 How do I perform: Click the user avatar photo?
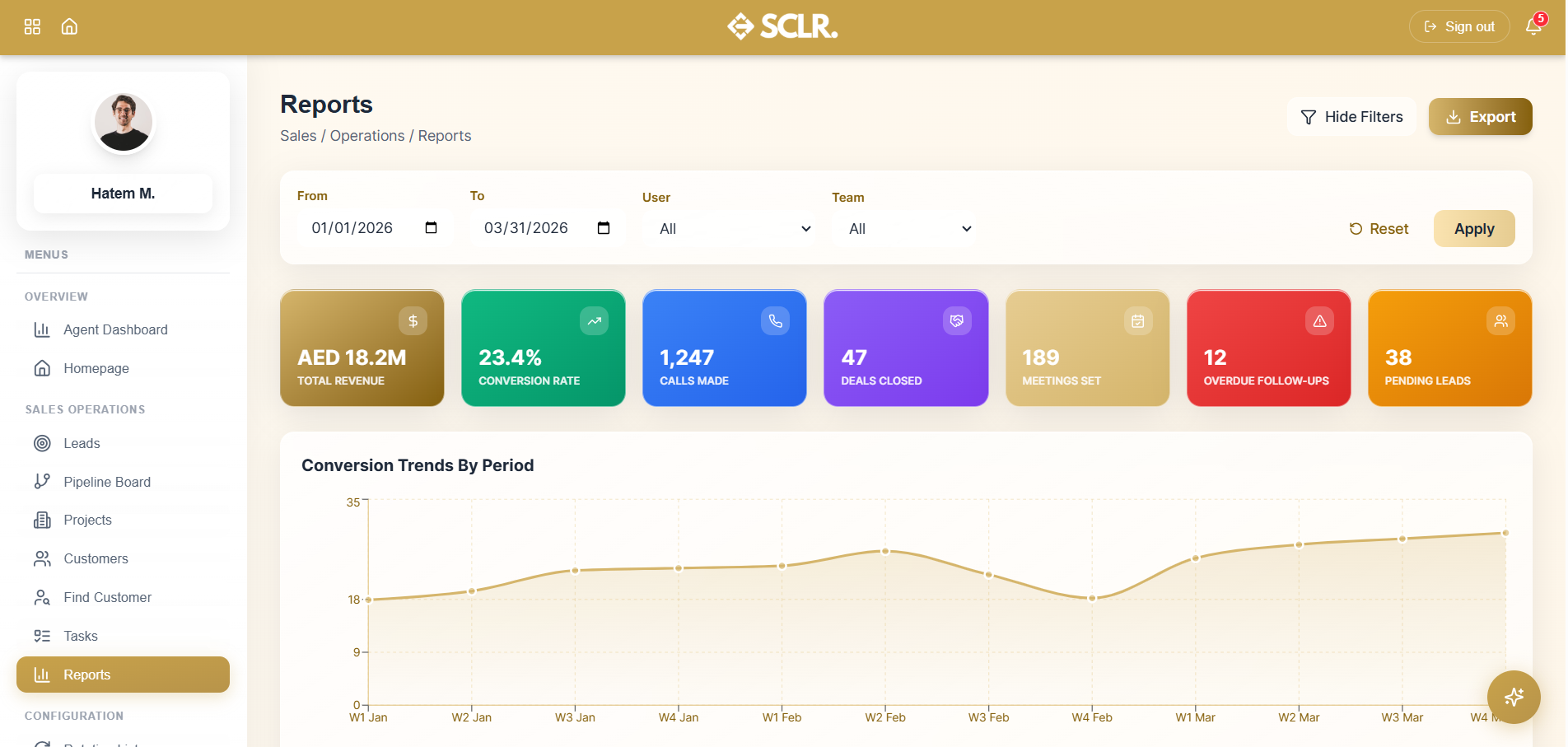pyautogui.click(x=124, y=122)
